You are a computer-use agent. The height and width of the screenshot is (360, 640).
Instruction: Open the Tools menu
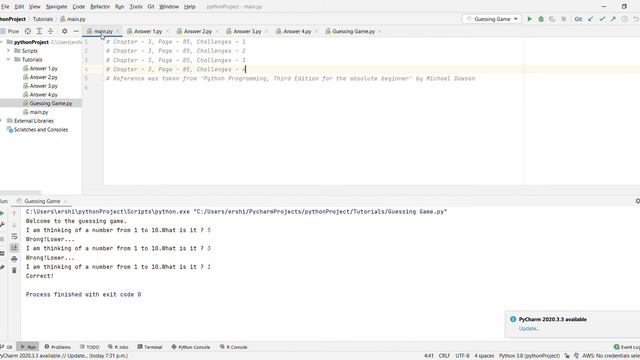click(x=136, y=7)
